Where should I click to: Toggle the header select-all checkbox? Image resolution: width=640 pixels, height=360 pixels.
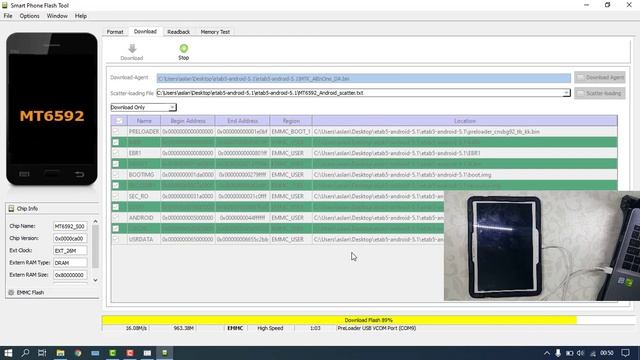pos(119,121)
